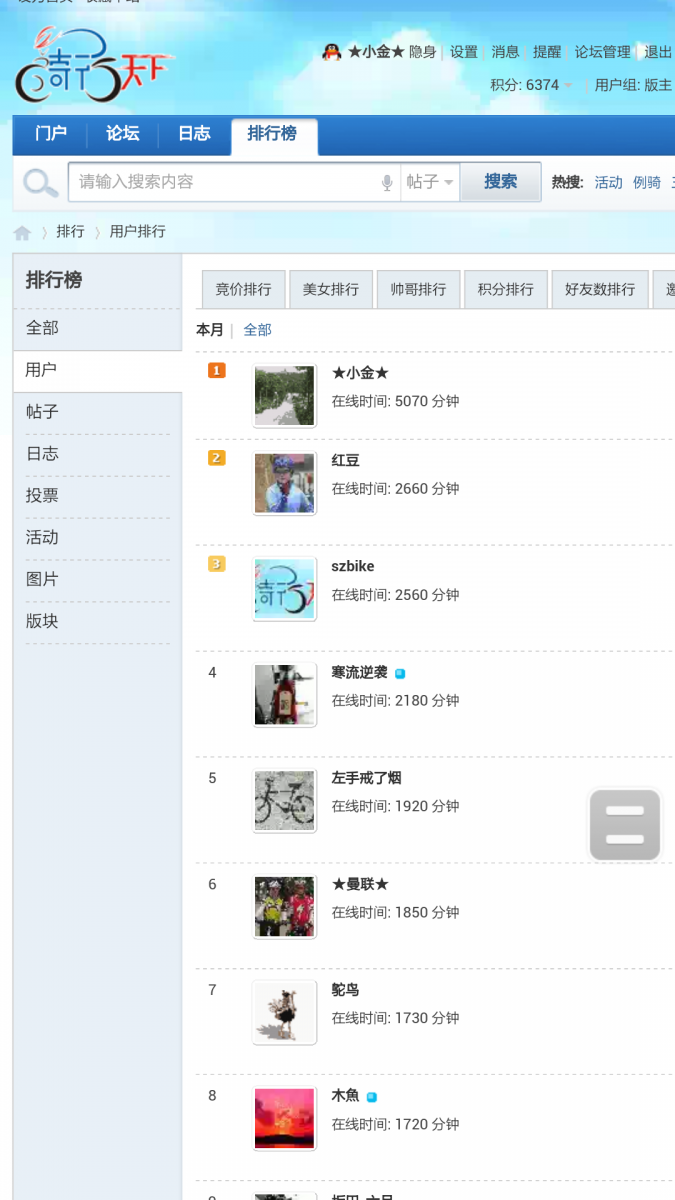
Task: Click the magnifying glass search icon
Action: click(x=40, y=183)
